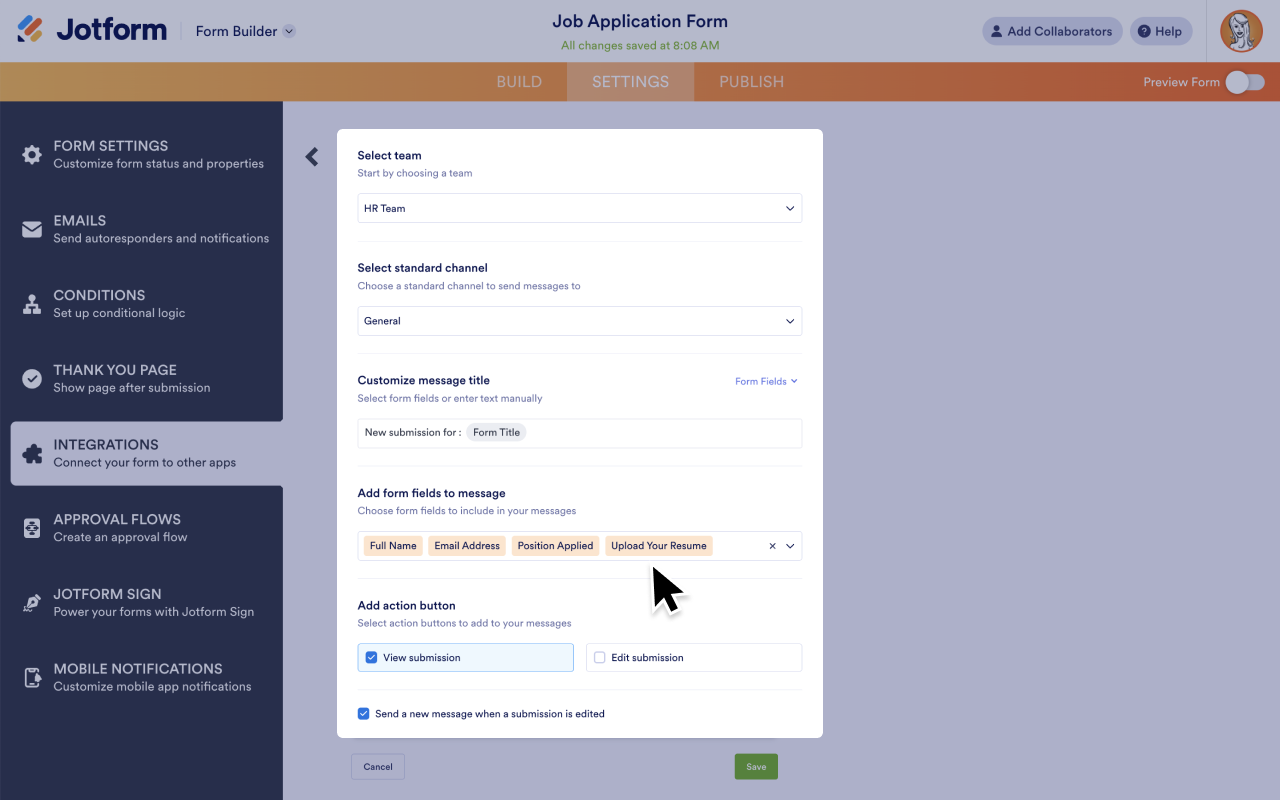Open the Form Settings gear icon

pyautogui.click(x=31, y=152)
